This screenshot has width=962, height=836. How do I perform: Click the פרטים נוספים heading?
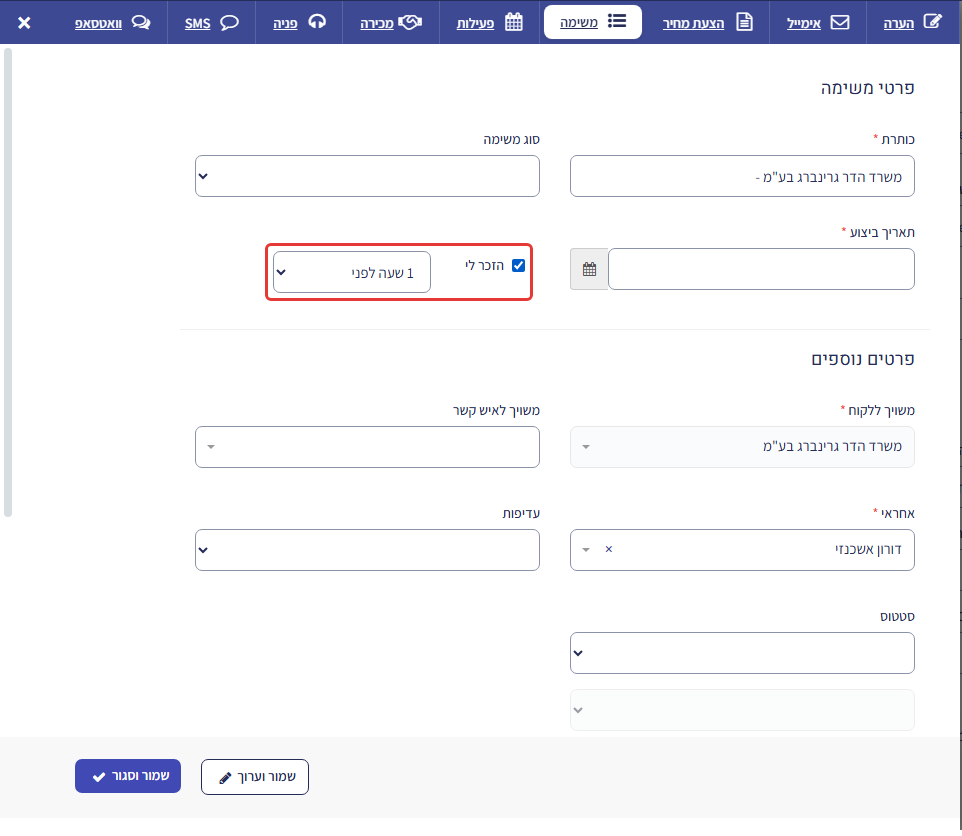(x=863, y=359)
